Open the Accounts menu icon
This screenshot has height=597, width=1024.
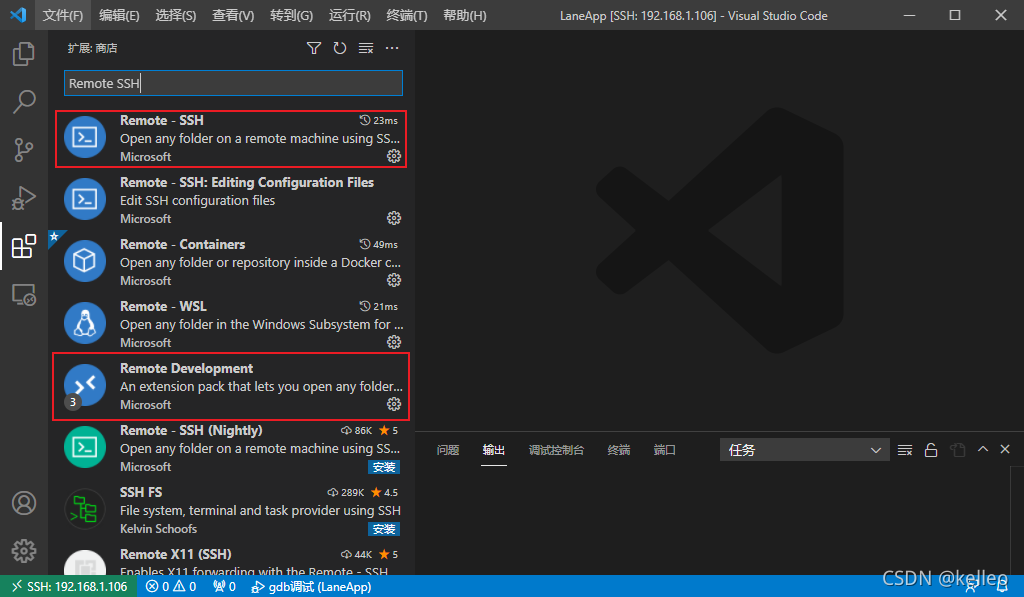[24, 503]
